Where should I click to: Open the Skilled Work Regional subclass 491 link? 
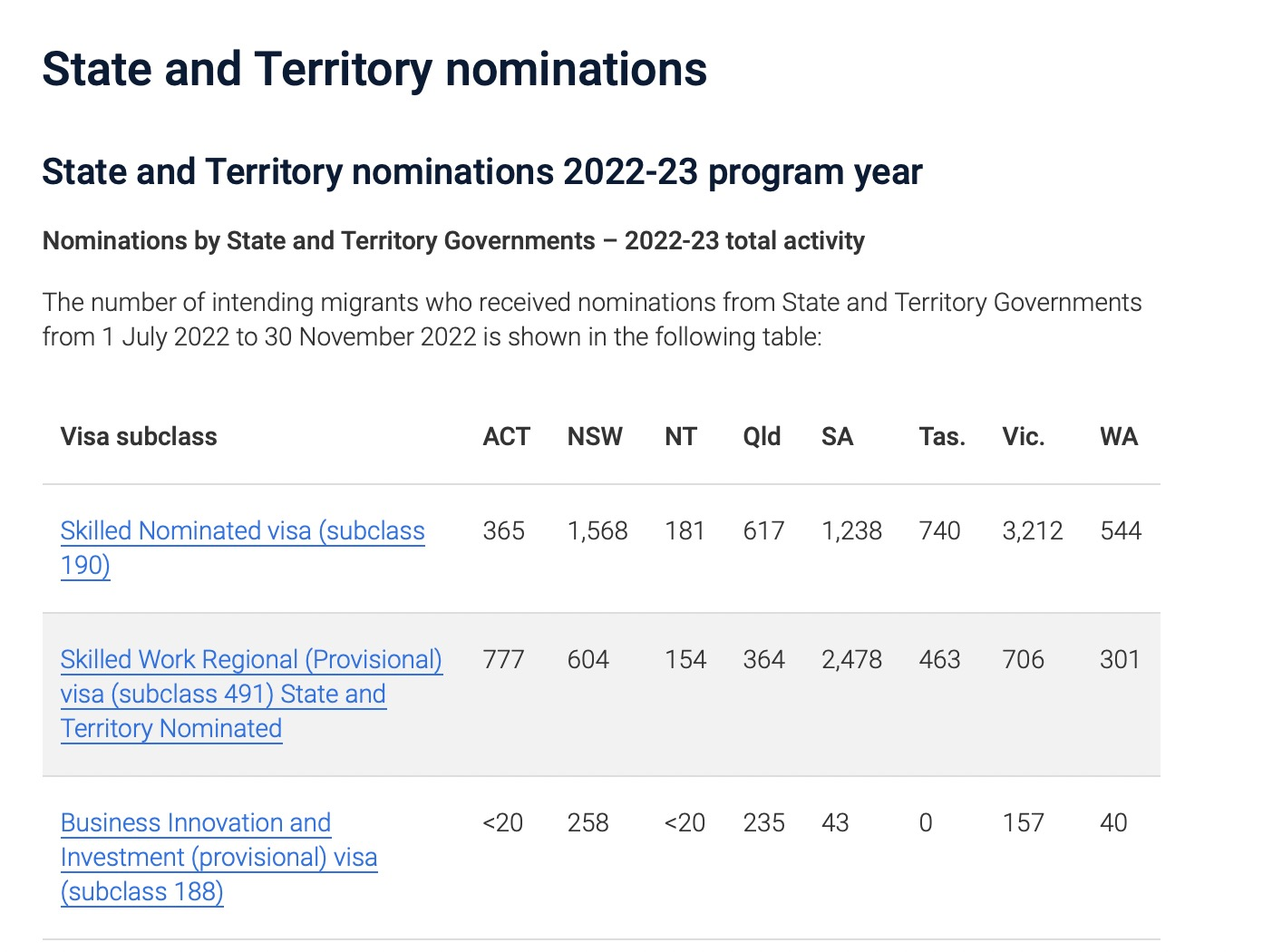[251, 661]
